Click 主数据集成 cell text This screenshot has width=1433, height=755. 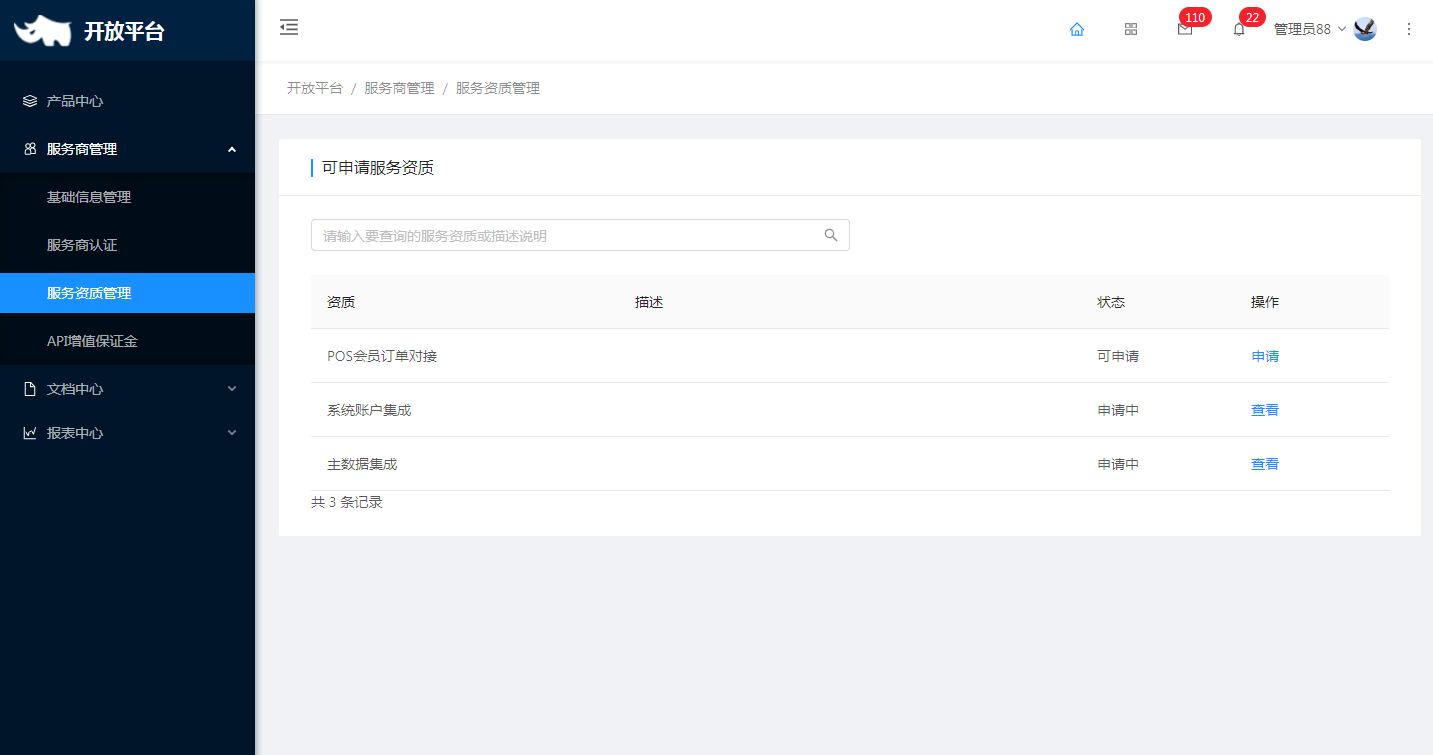pyautogui.click(x=362, y=464)
